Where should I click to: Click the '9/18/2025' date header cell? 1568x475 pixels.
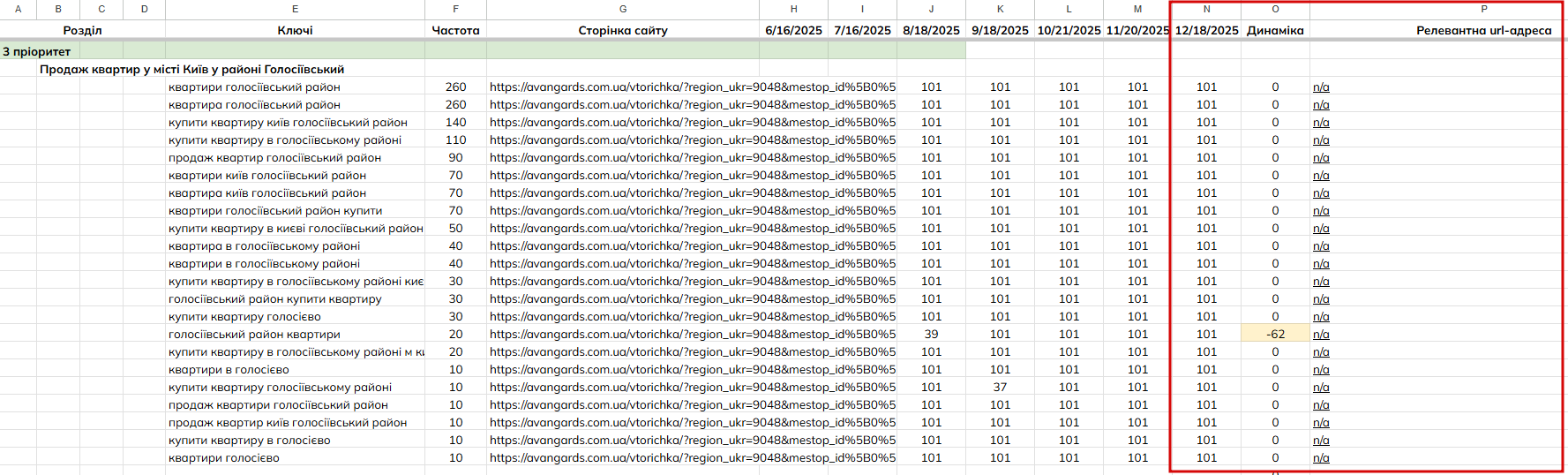[1000, 30]
